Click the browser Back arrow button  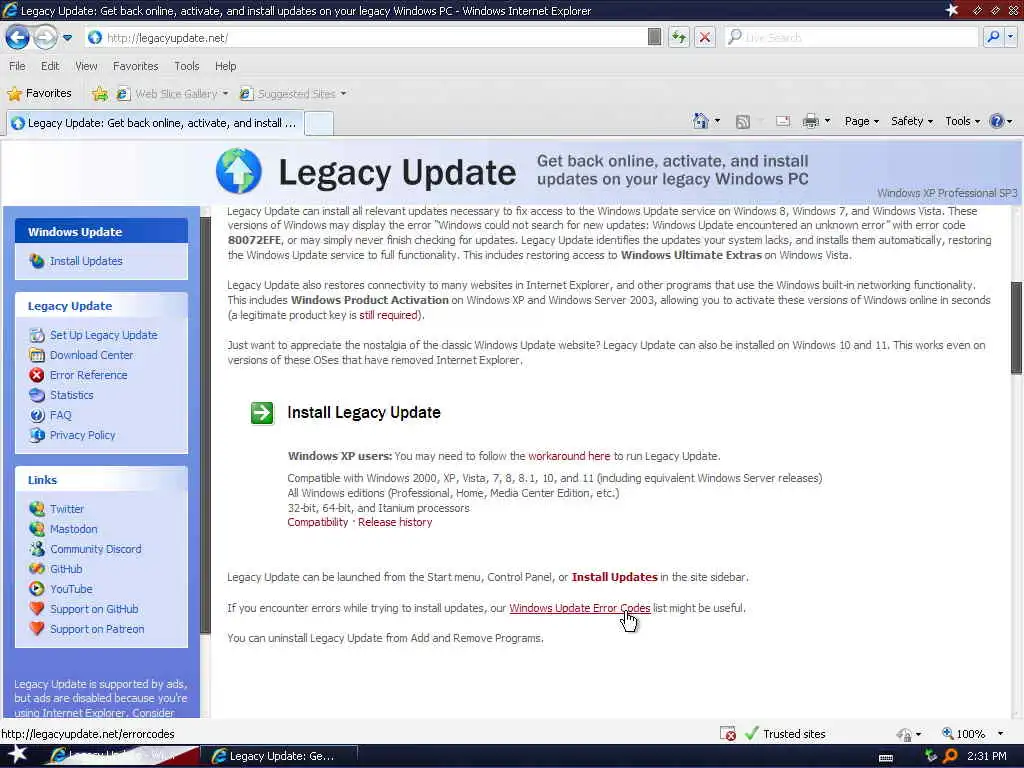[18, 37]
